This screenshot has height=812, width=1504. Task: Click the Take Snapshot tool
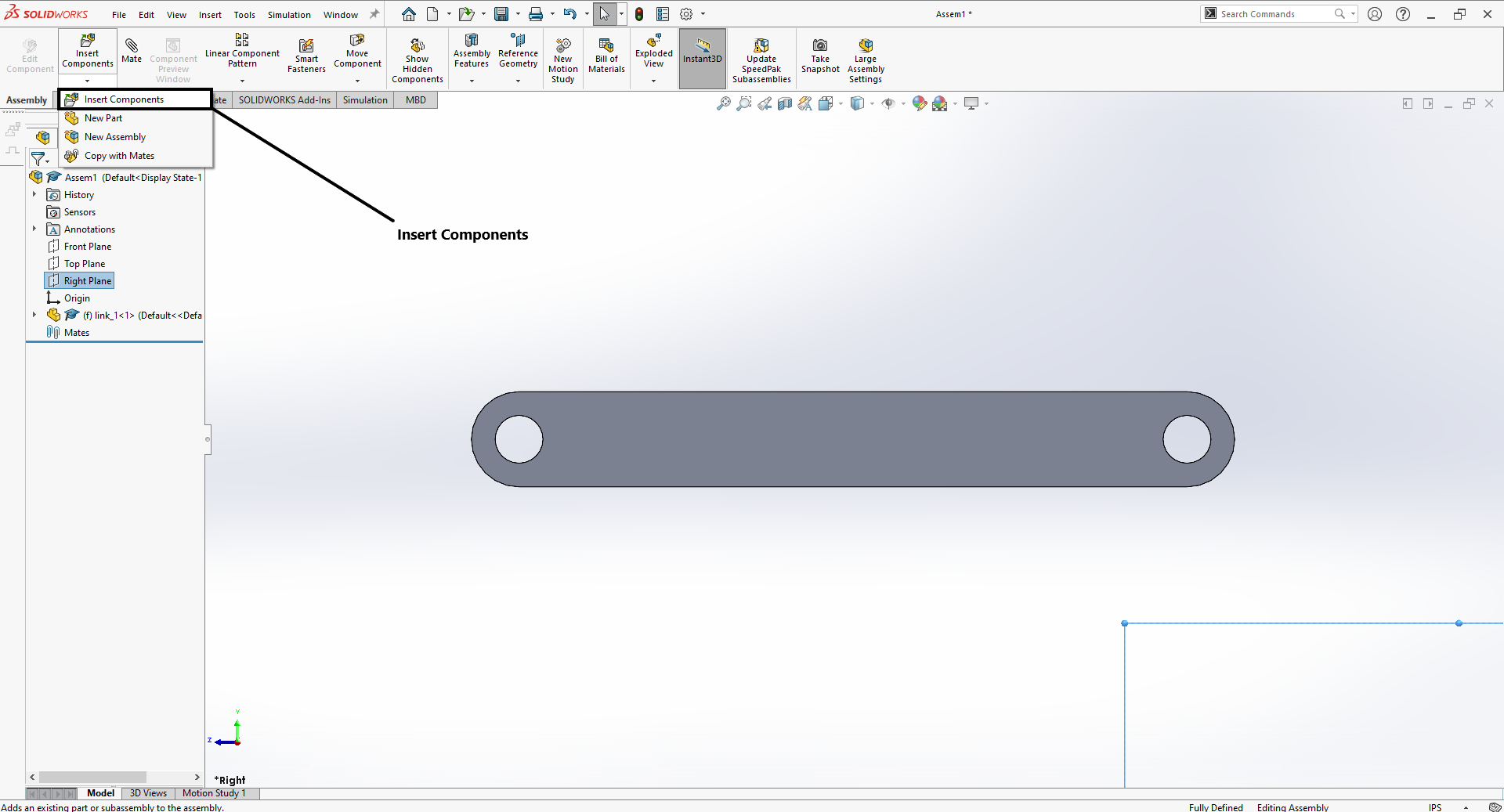[x=819, y=55]
